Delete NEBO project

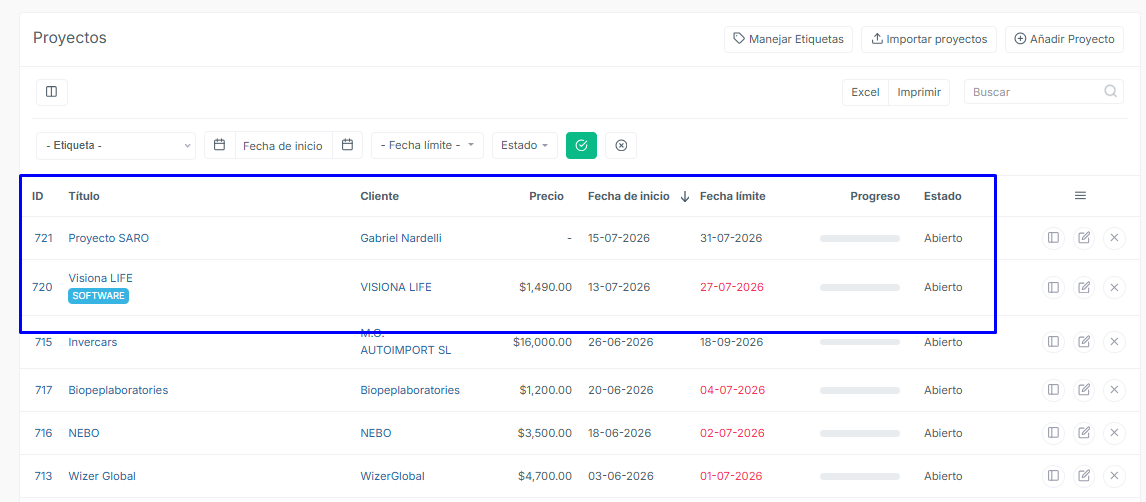tap(1115, 433)
